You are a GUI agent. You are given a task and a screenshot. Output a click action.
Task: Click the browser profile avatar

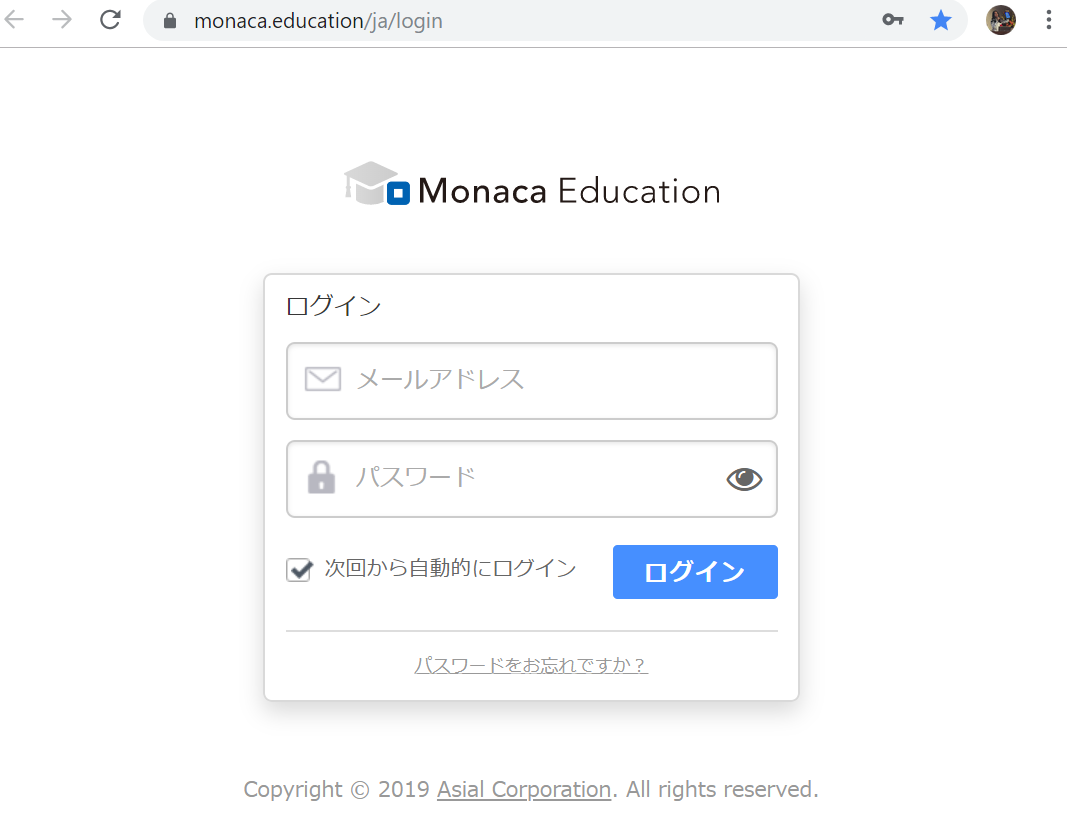coord(1000,19)
